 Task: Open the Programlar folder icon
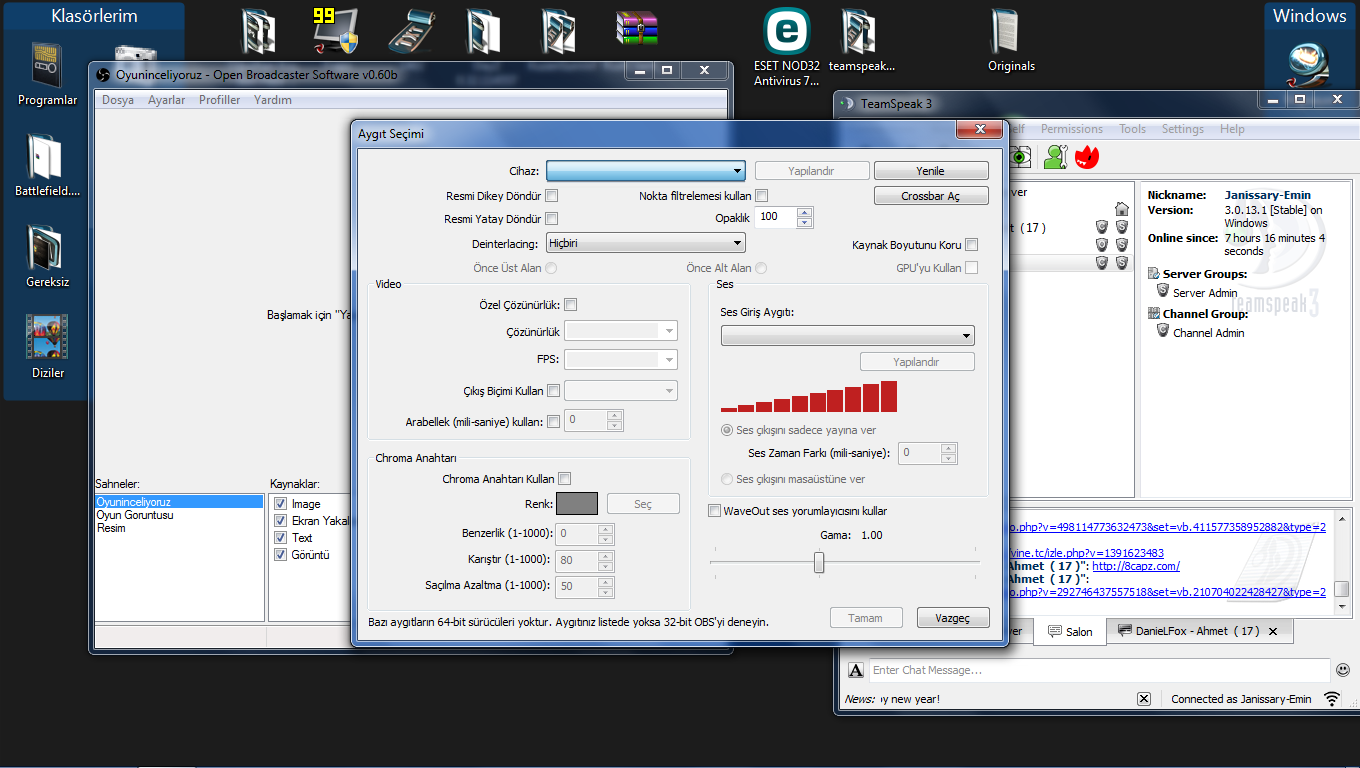coord(47,66)
